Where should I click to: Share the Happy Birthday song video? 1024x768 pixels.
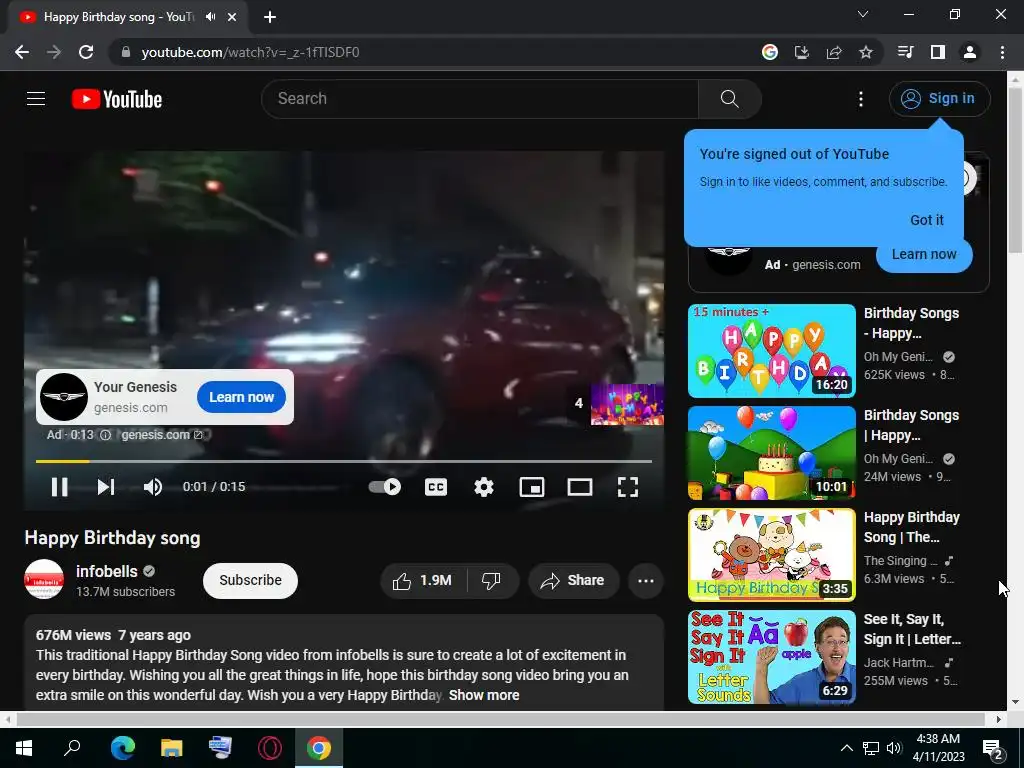(x=573, y=581)
